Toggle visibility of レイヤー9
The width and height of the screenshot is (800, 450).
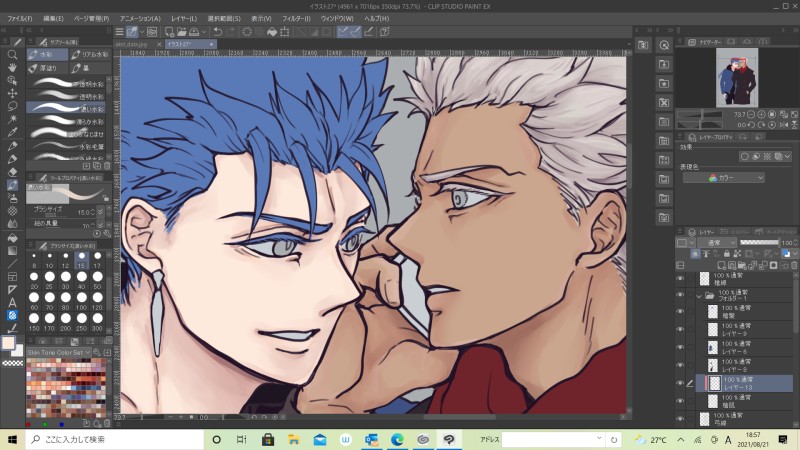tap(680, 329)
